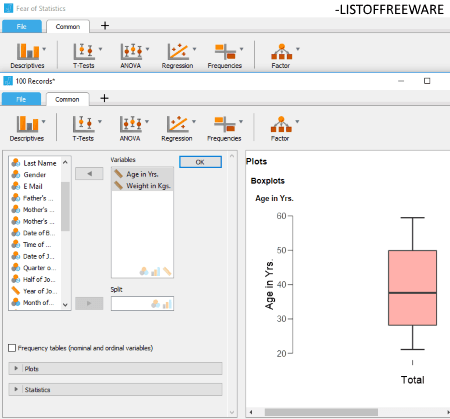This screenshot has height=419, width=450.
Task: Click the OK button
Action: tap(200, 162)
